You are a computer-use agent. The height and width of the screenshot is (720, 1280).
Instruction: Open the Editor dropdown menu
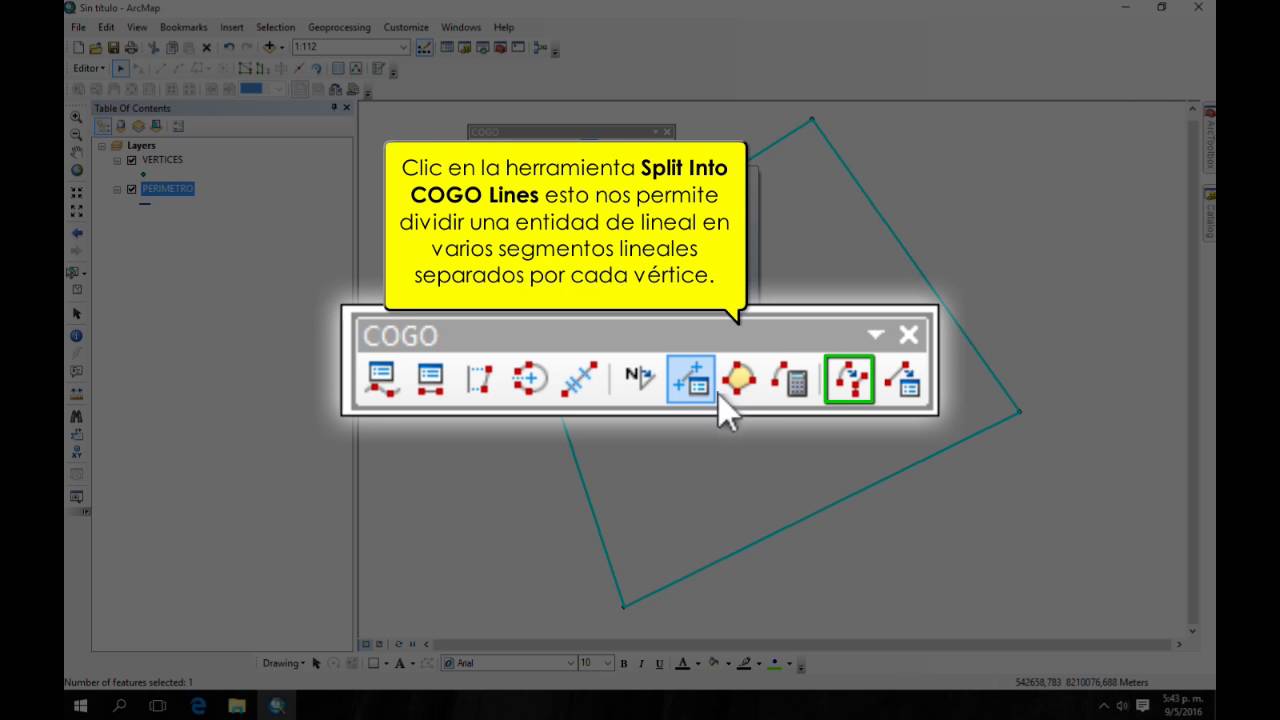click(x=89, y=68)
